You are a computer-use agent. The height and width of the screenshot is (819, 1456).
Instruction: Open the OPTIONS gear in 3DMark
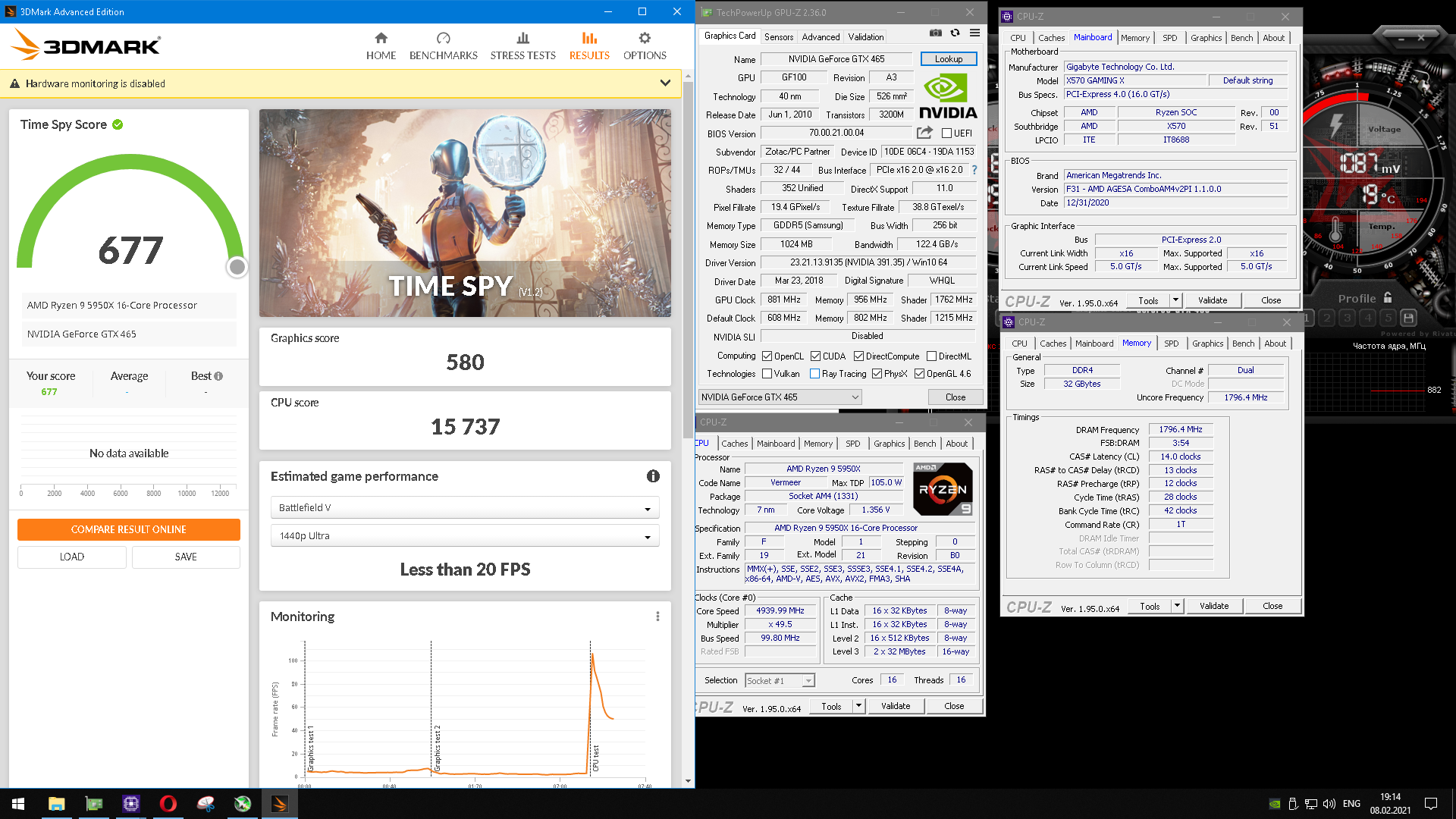[645, 46]
